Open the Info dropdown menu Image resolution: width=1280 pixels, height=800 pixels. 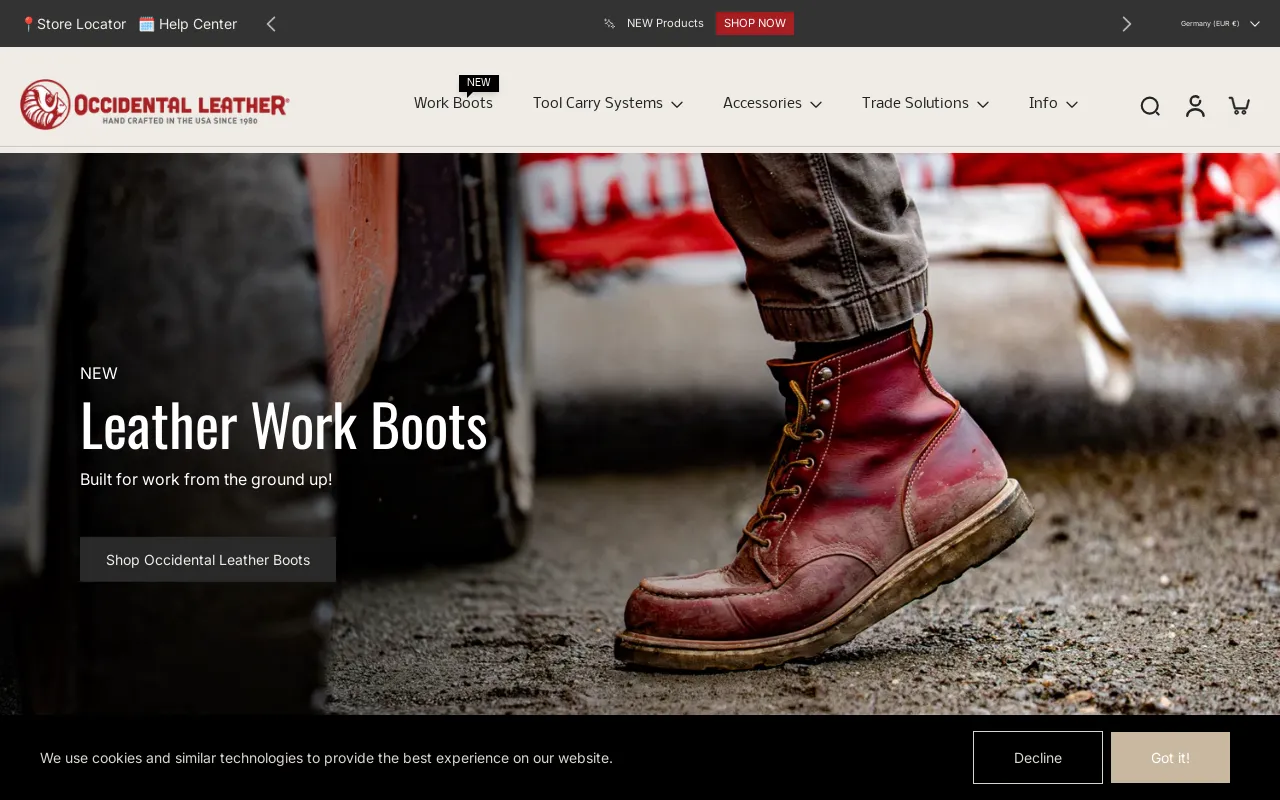point(1052,103)
